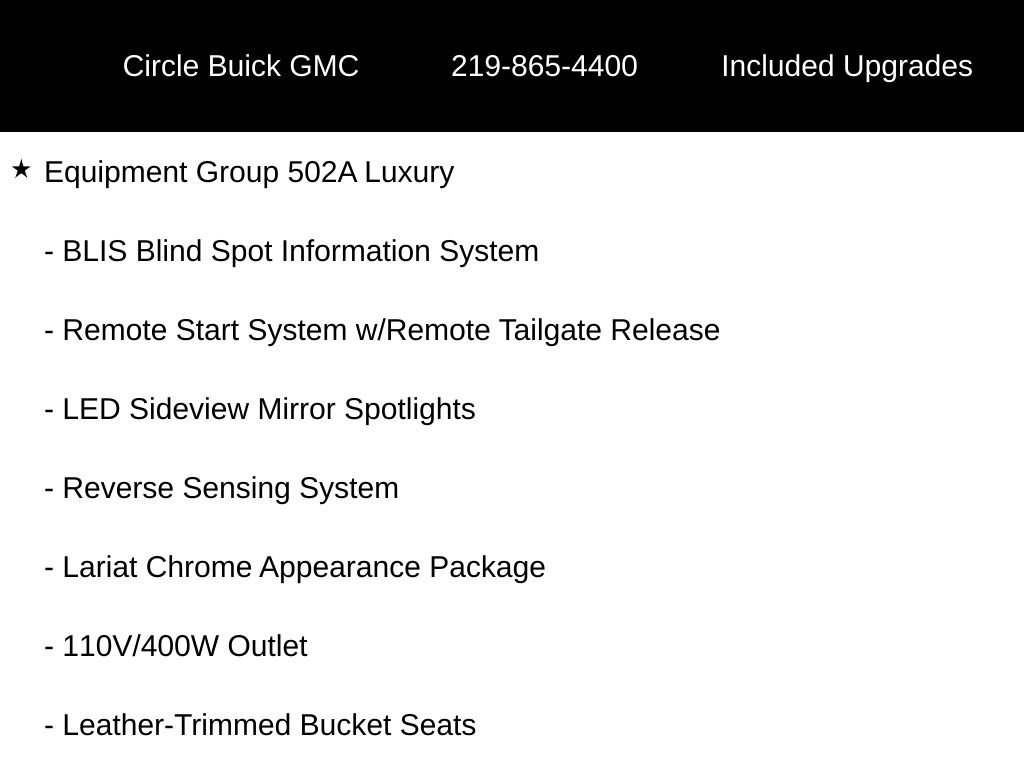Click the BLIS abbreviation text
This screenshot has width=1024, height=768.
coord(95,251)
